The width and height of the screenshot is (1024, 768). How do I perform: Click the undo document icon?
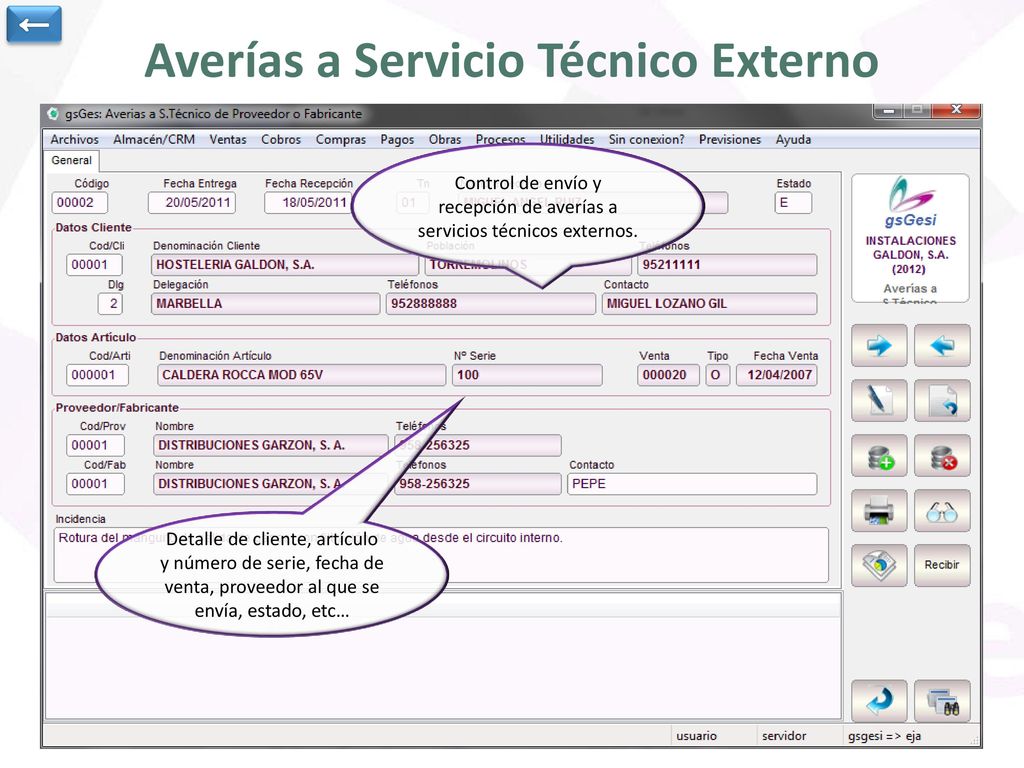[x=942, y=400]
